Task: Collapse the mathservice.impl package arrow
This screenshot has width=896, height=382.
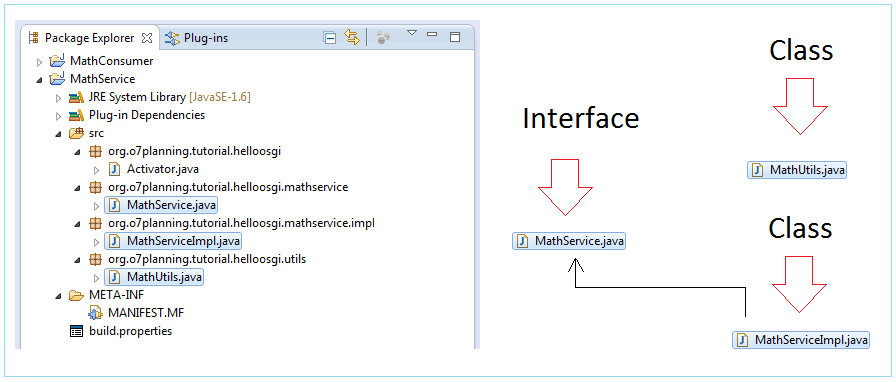Action: click(x=77, y=224)
